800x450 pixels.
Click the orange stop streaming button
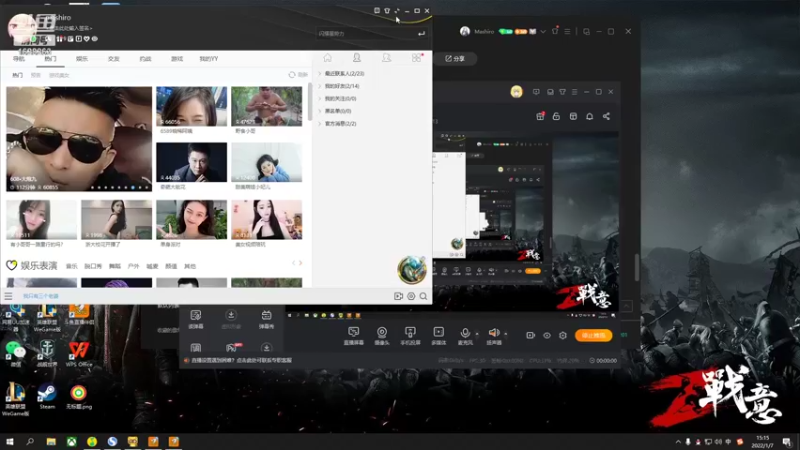[x=593, y=335]
